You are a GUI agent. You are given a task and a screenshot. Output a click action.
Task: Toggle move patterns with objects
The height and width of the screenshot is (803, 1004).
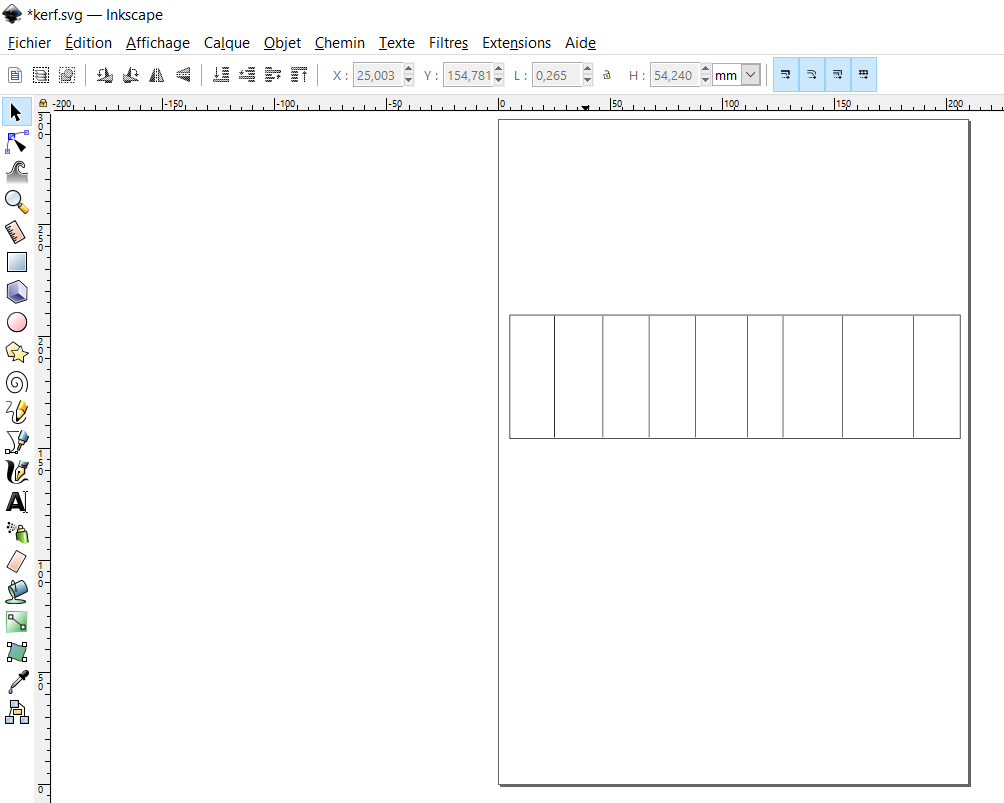[864, 75]
